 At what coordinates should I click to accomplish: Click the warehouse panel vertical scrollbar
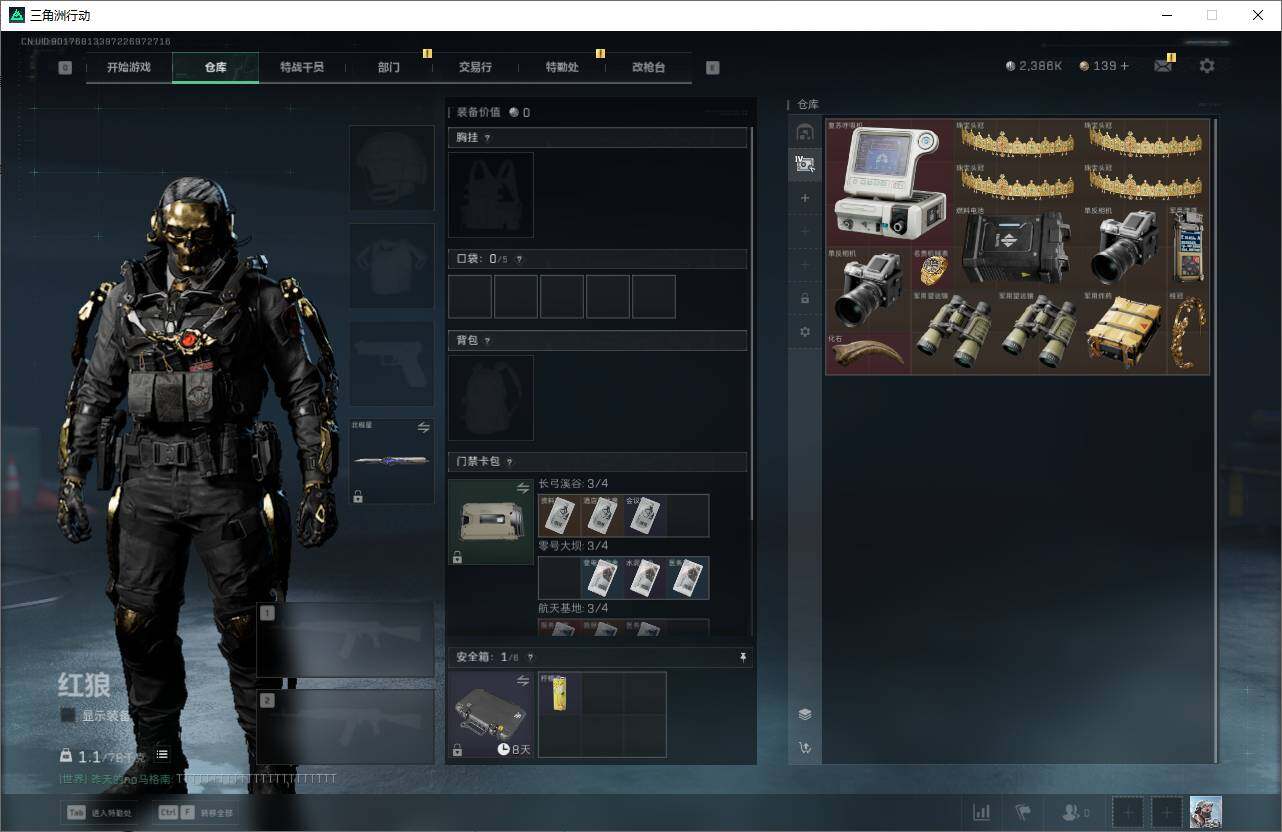coord(1215,440)
